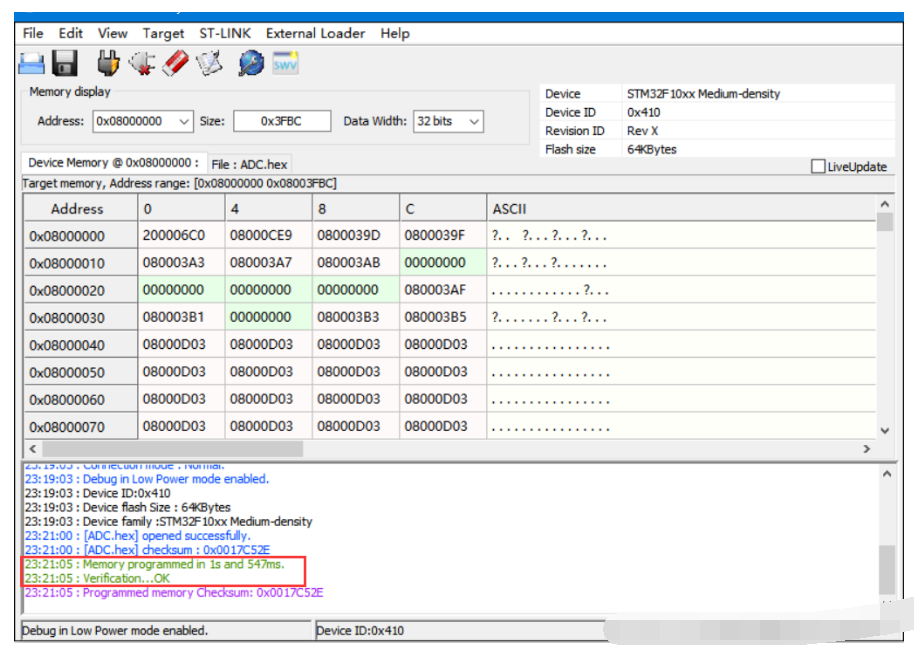Click the globe update icon
The width and height of the screenshot is (914, 650).
click(251, 63)
